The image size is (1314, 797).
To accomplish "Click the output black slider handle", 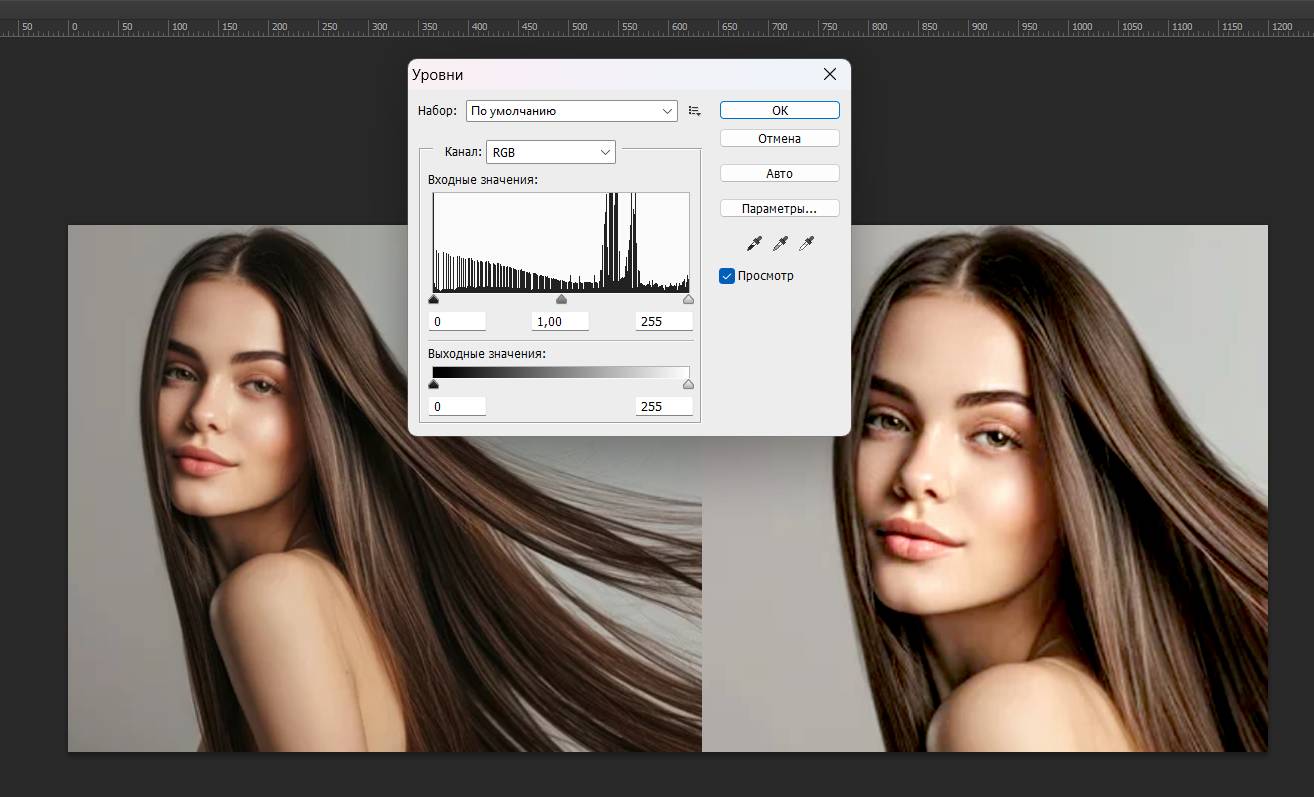I will 434,384.
